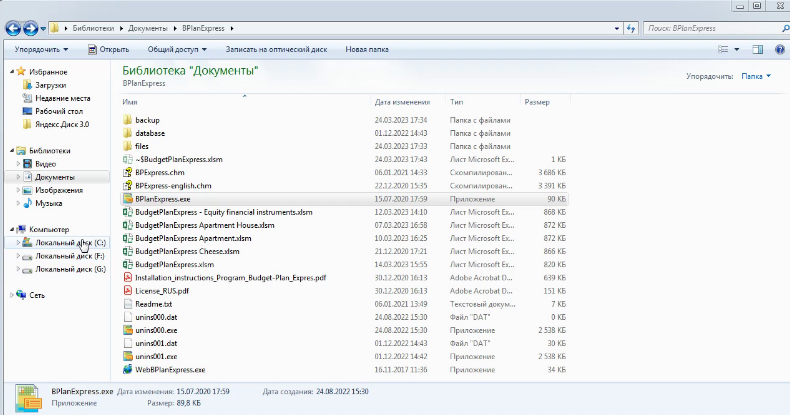Select the backup folder icon
790x415 pixels.
click(127, 120)
